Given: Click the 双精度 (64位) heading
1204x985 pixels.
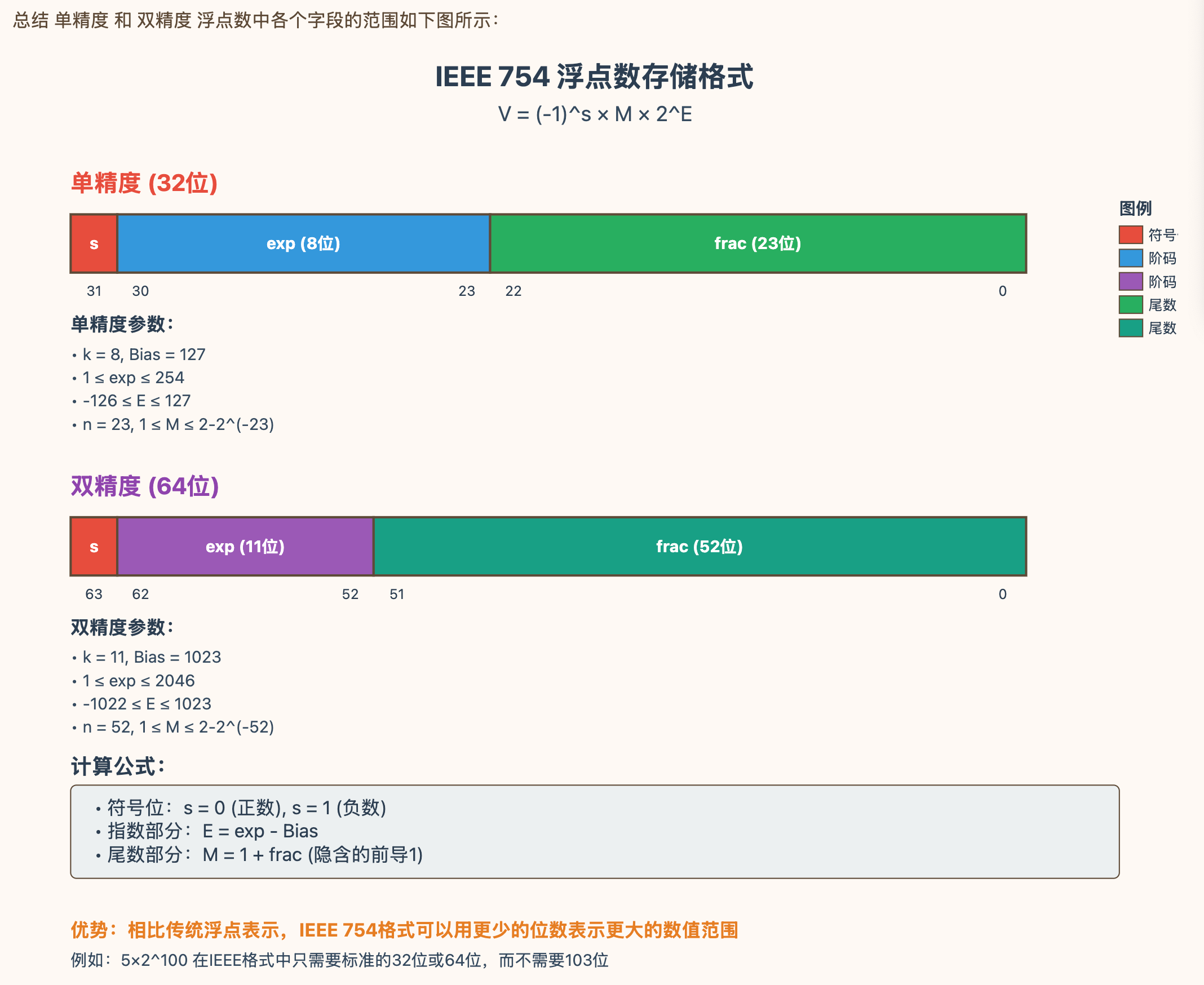Looking at the screenshot, I should (x=145, y=486).
